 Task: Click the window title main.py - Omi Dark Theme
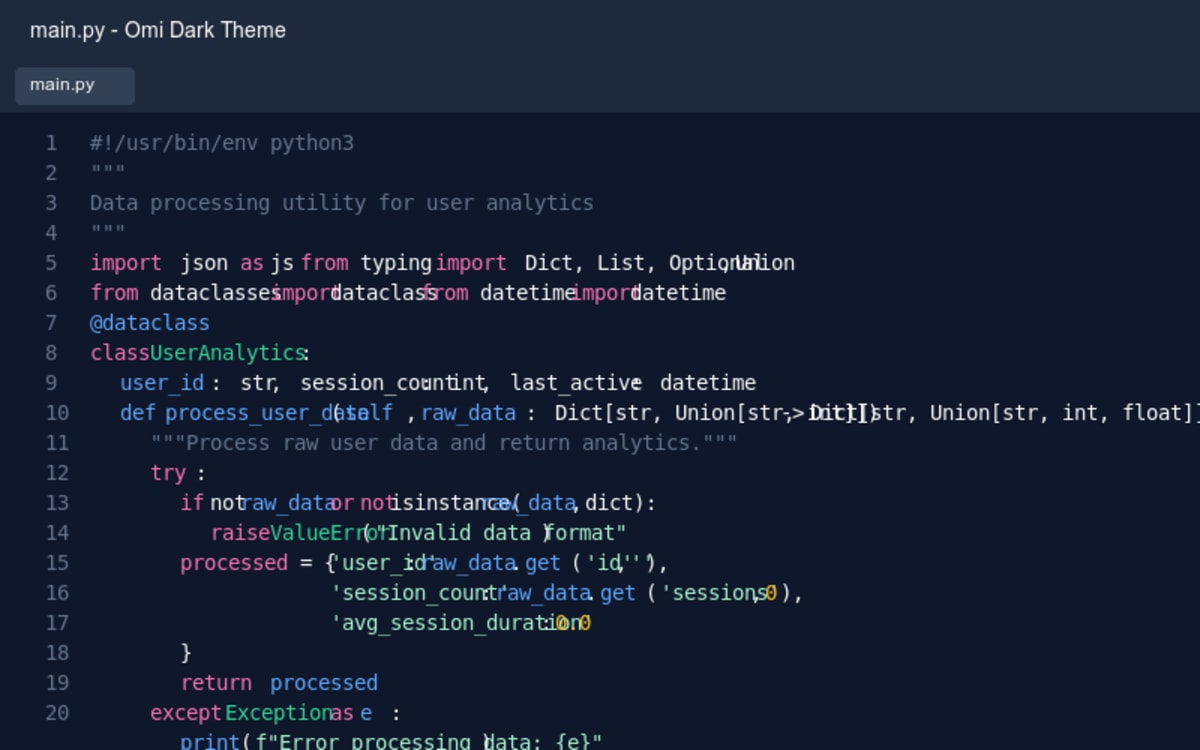158,30
